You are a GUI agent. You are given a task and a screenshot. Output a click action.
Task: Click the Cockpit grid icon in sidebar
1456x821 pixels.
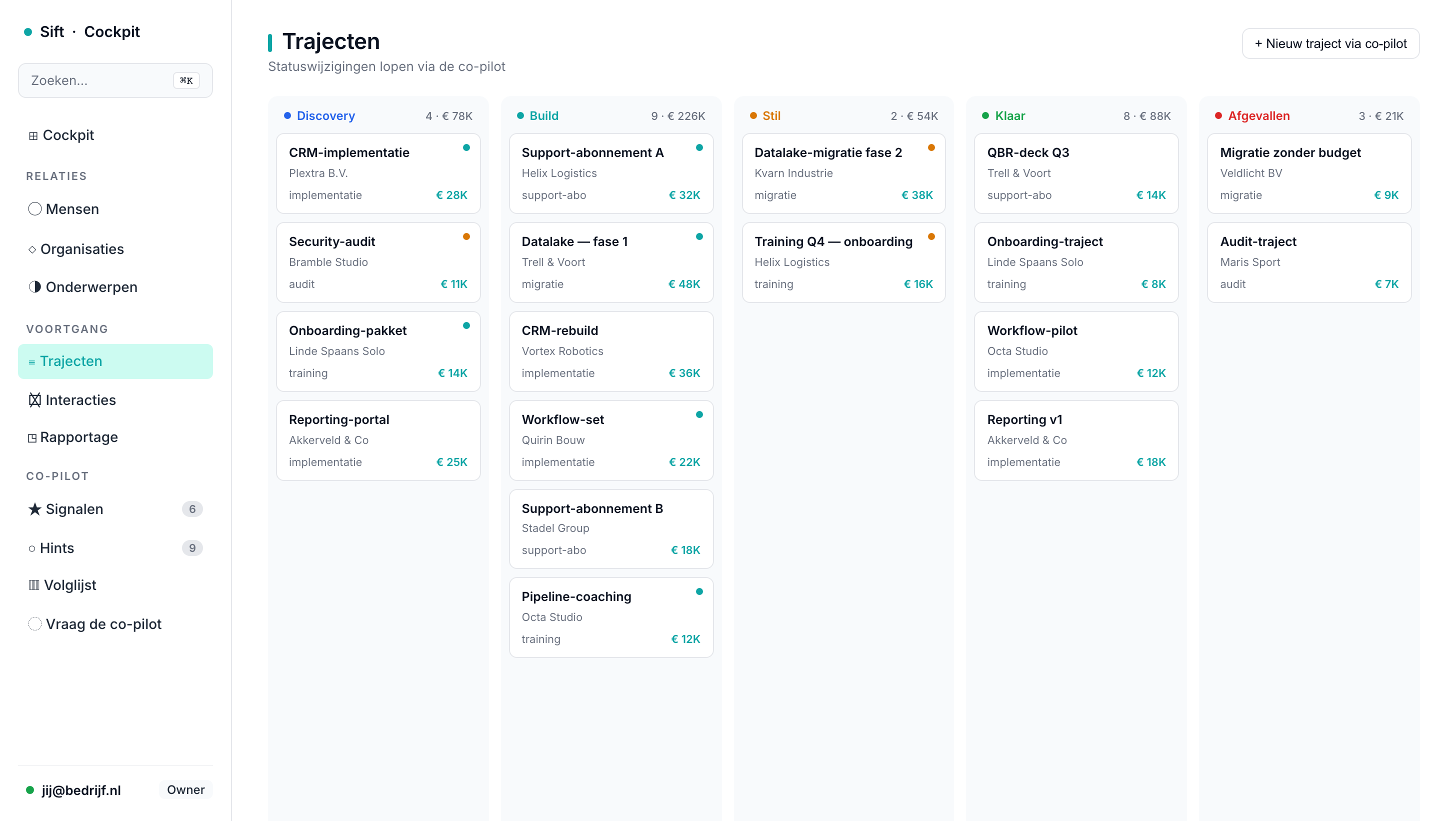(x=33, y=135)
